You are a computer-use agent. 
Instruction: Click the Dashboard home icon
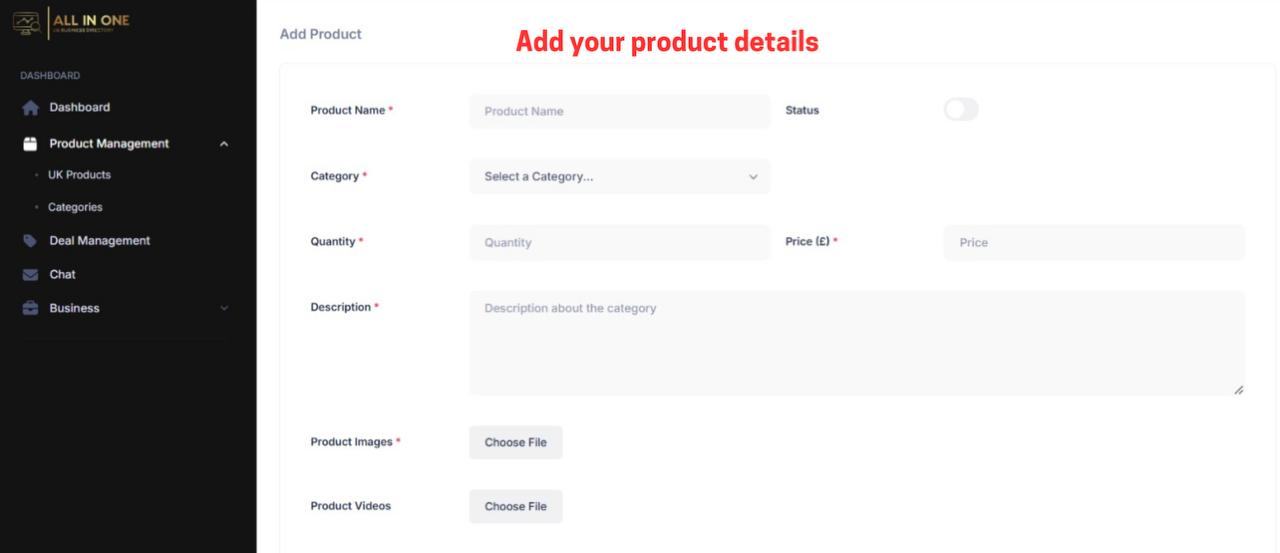(x=30, y=108)
